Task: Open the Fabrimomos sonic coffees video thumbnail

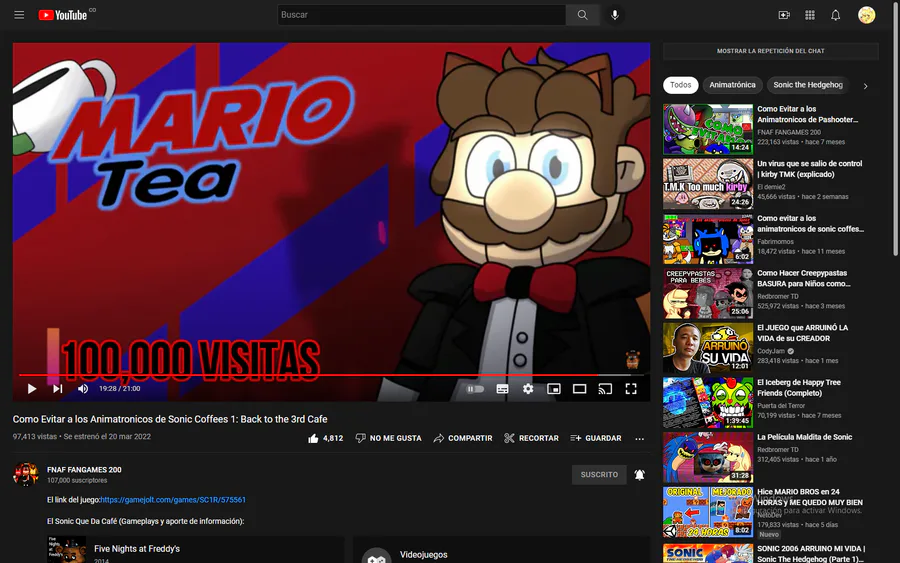Action: click(x=708, y=239)
